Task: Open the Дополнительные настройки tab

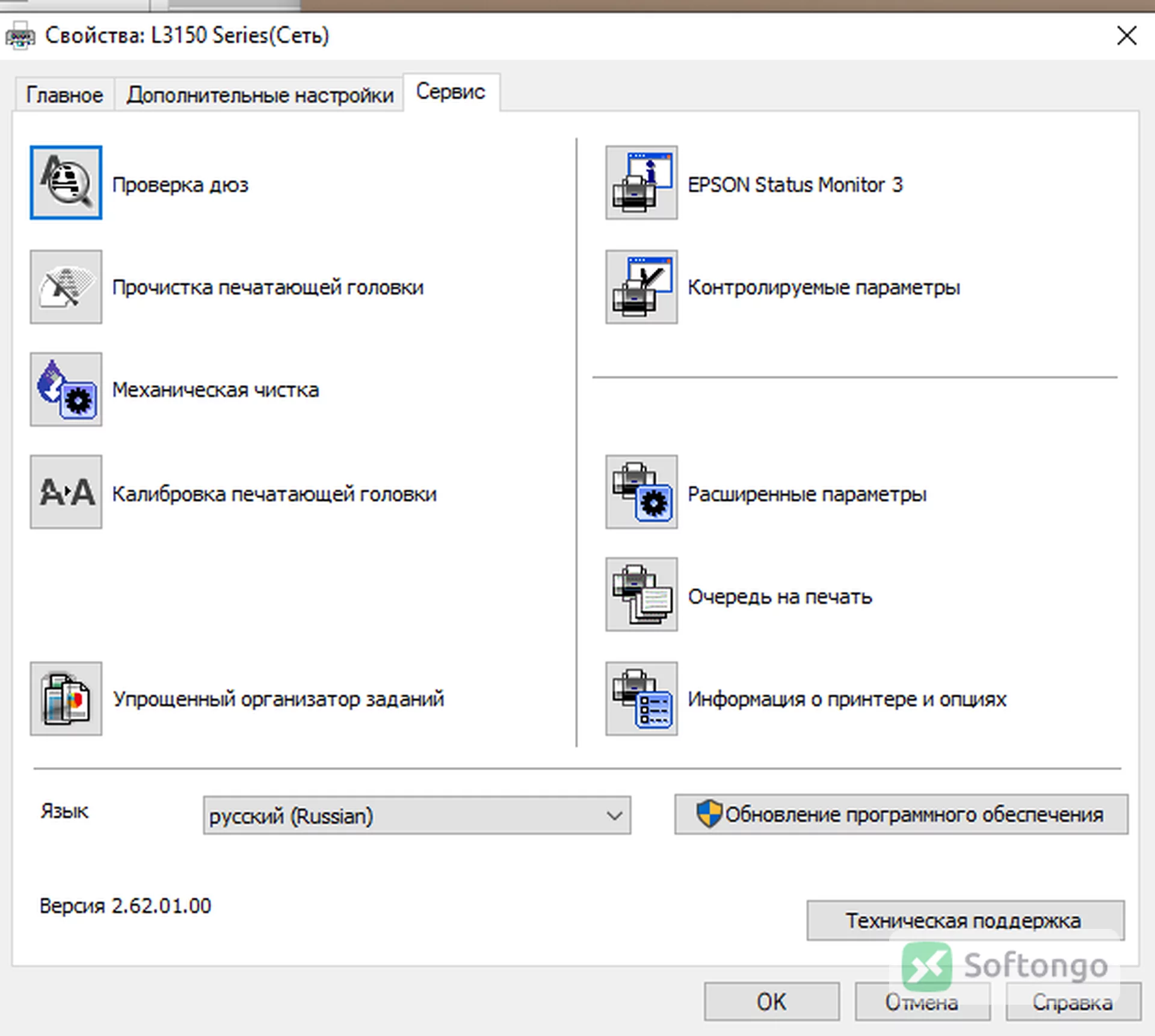Action: [260, 95]
